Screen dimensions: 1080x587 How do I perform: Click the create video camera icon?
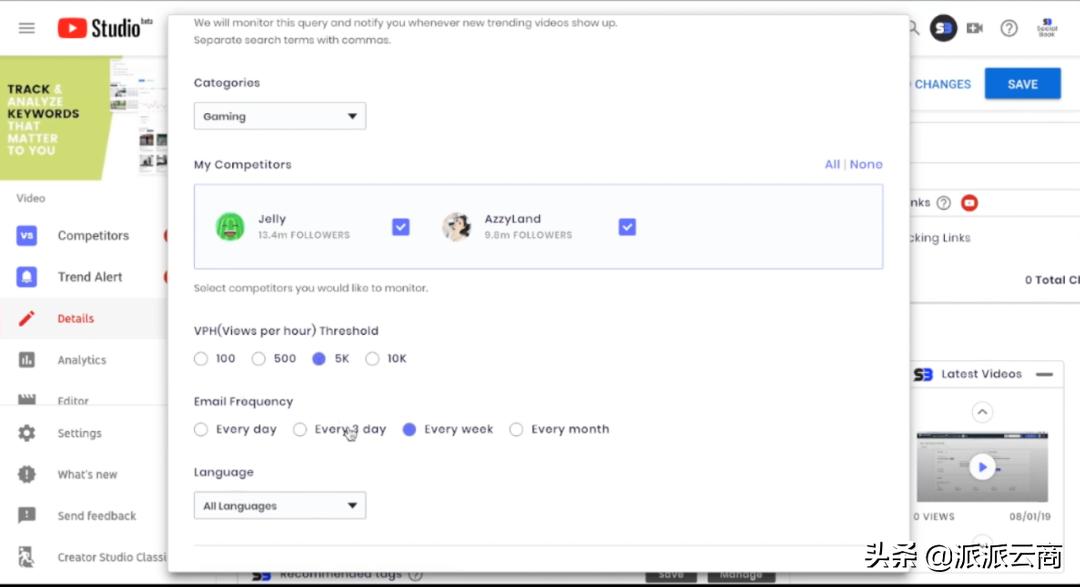[x=975, y=28]
